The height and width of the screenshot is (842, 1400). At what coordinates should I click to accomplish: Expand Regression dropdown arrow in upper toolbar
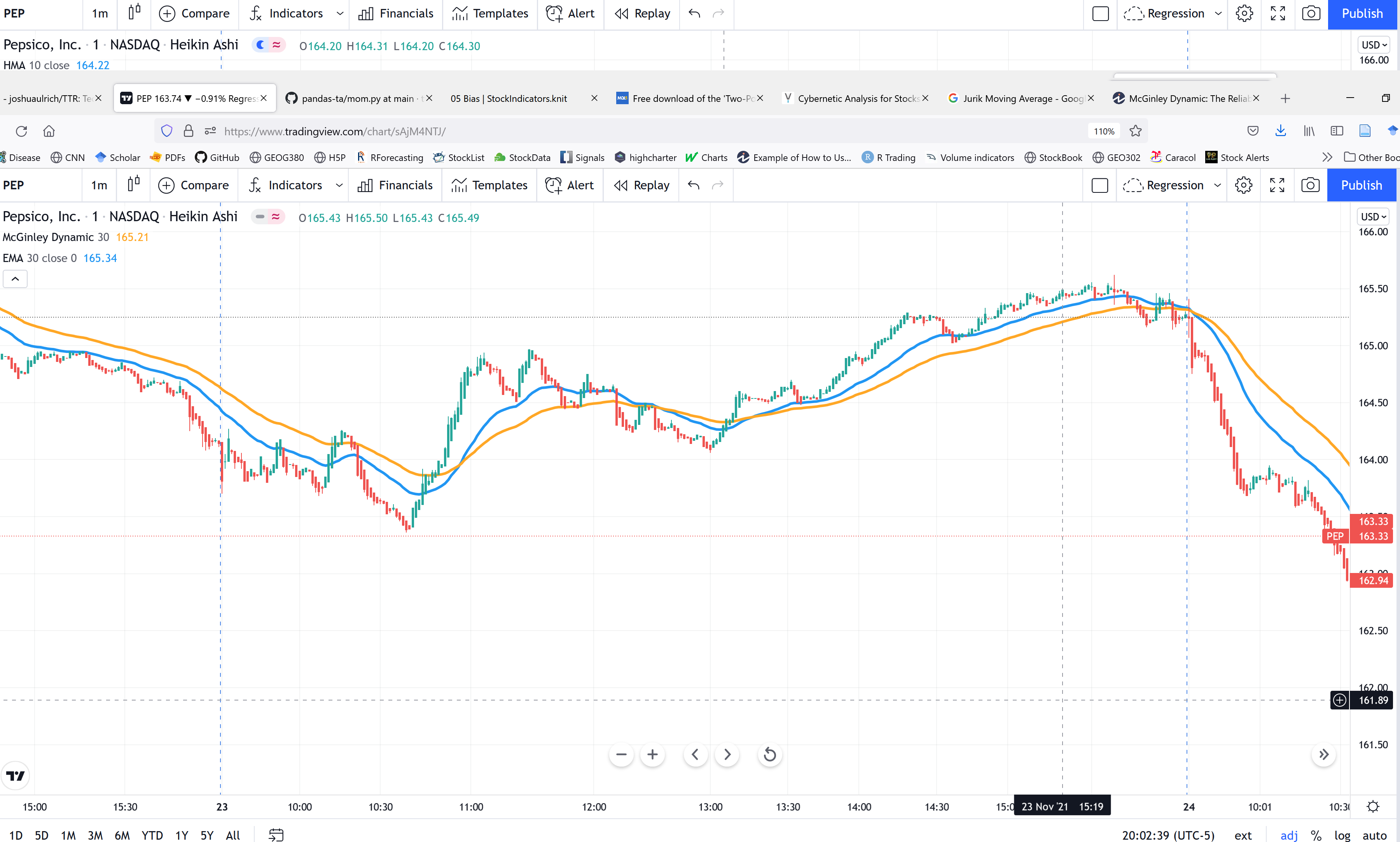[x=1218, y=13]
